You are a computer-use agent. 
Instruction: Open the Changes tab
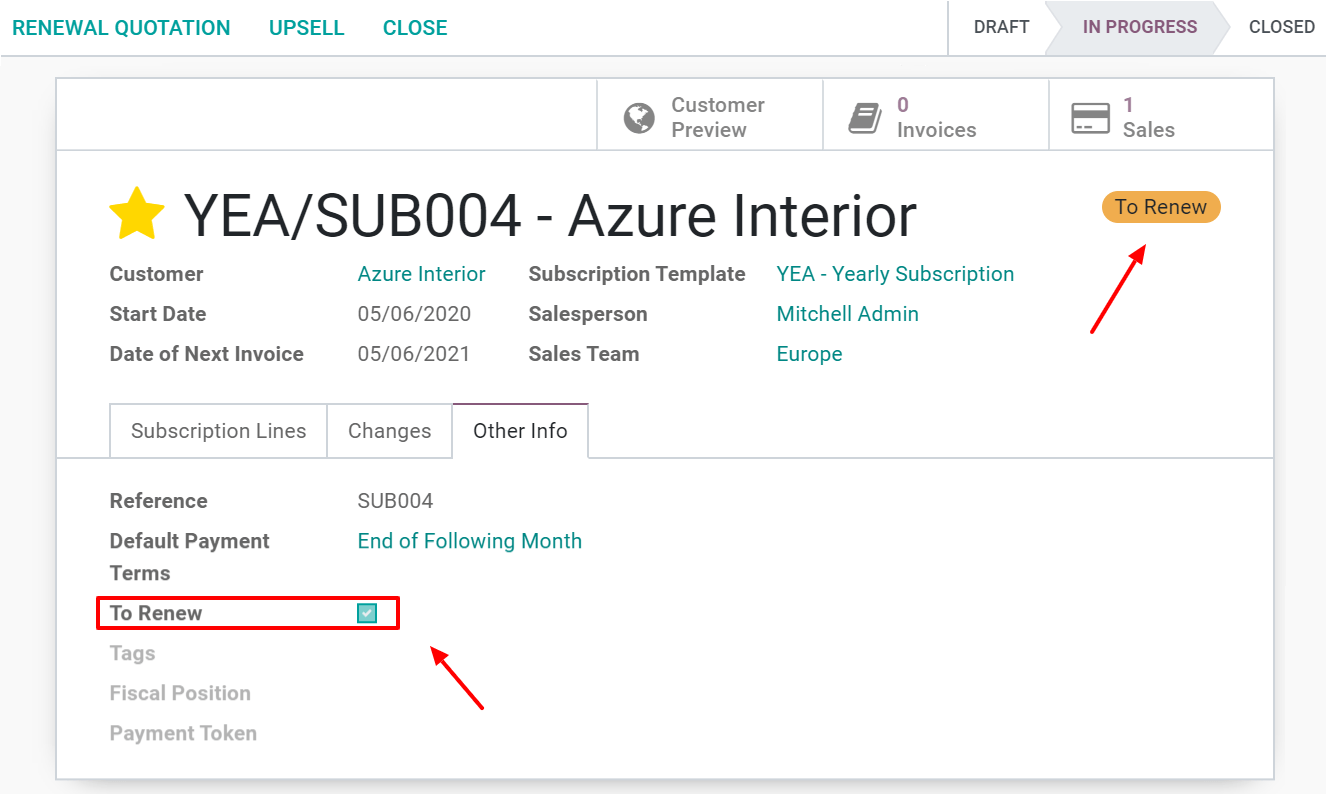coord(389,430)
